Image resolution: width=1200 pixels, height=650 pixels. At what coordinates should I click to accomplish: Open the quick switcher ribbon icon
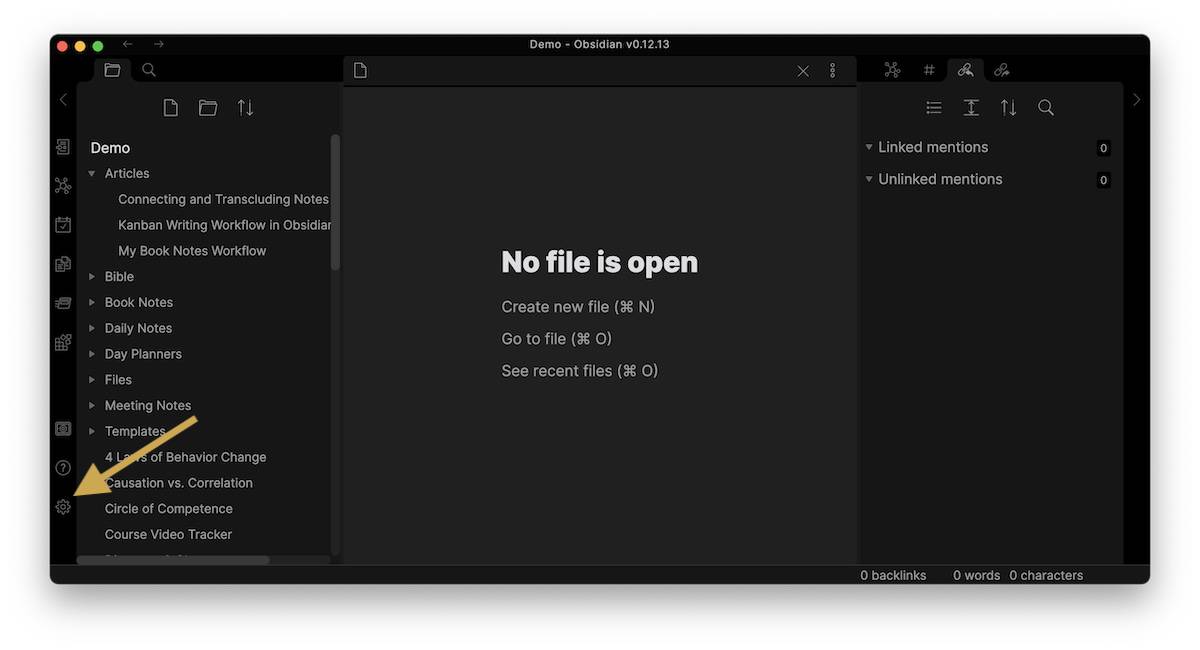[x=63, y=147]
